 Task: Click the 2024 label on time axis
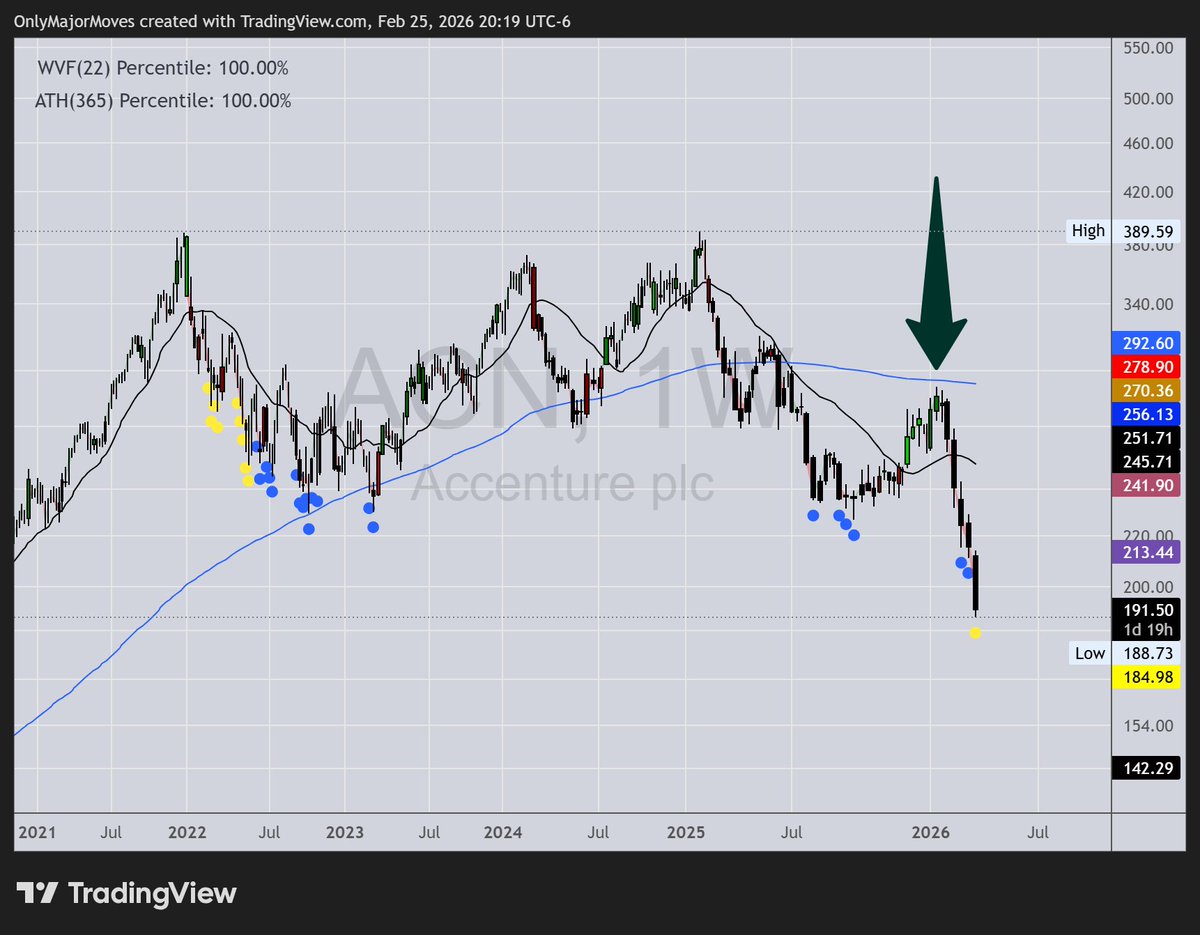[x=503, y=831]
